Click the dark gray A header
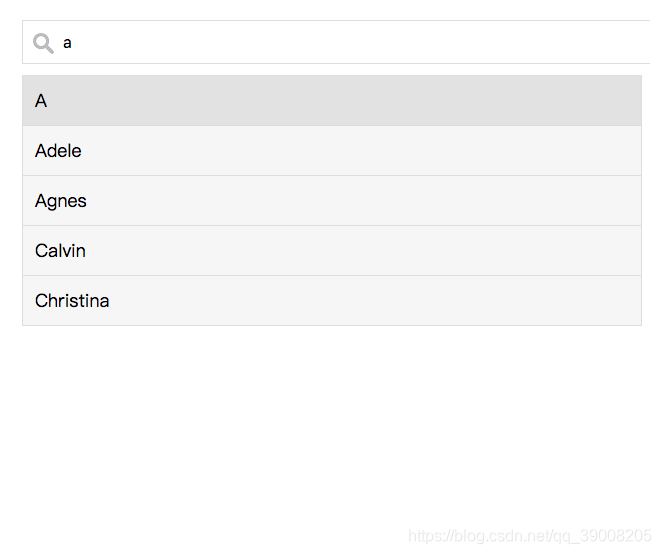The width and height of the screenshot is (661, 554). click(332, 101)
